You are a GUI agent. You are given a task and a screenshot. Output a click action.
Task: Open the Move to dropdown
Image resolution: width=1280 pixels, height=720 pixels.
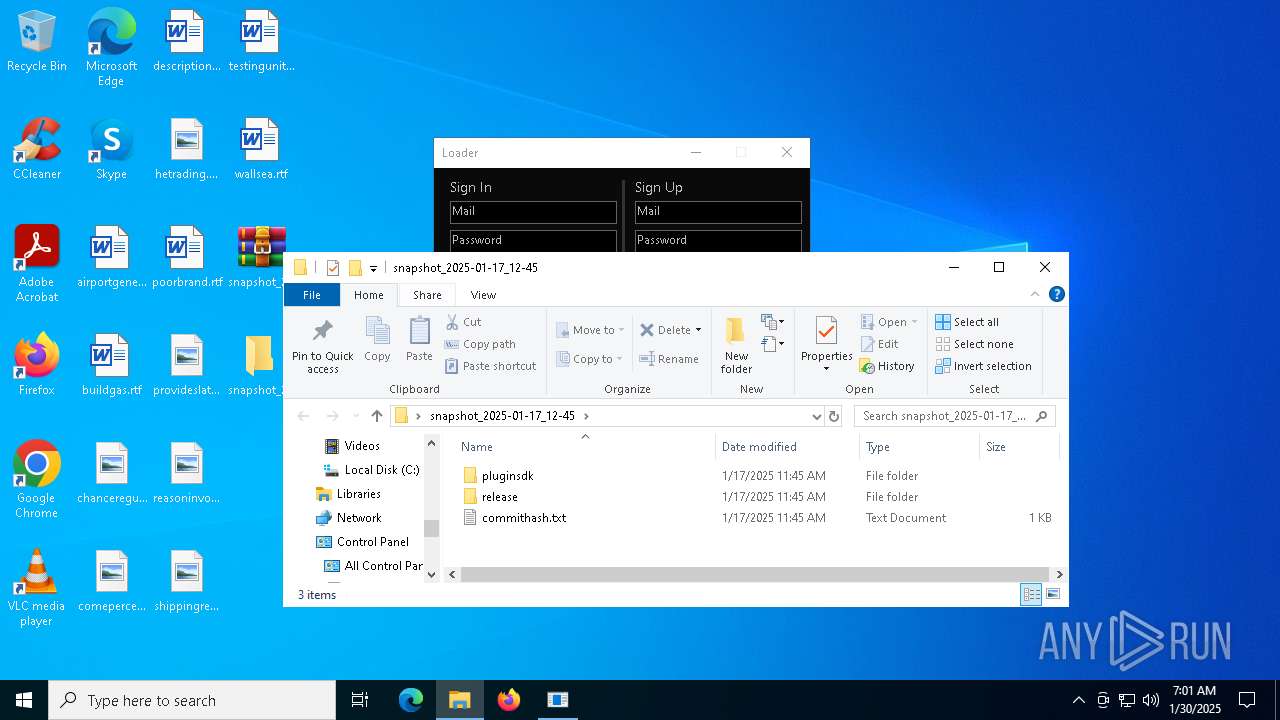click(590, 330)
